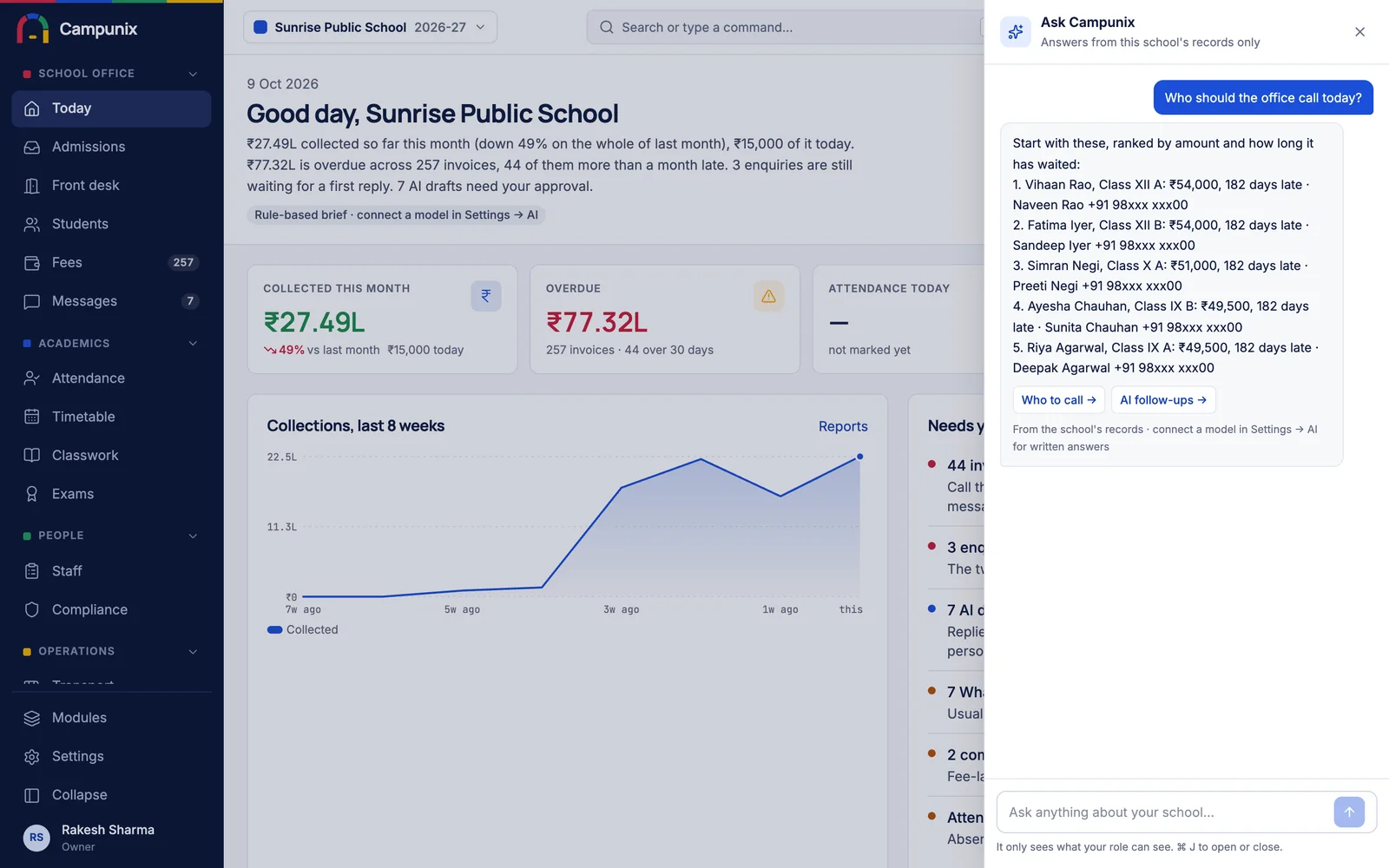Open the Reports link on chart
This screenshot has width=1389, height=868.
click(843, 426)
